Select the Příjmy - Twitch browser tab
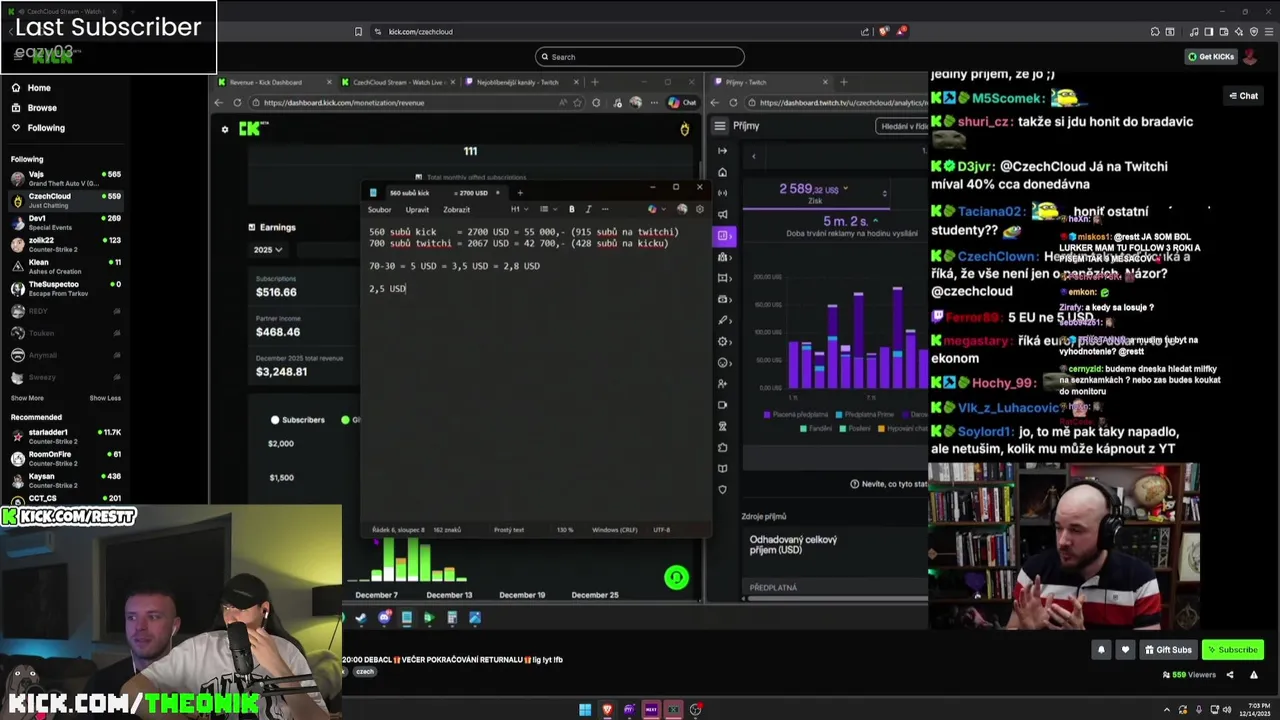This screenshot has height=720, width=1280. [x=770, y=82]
